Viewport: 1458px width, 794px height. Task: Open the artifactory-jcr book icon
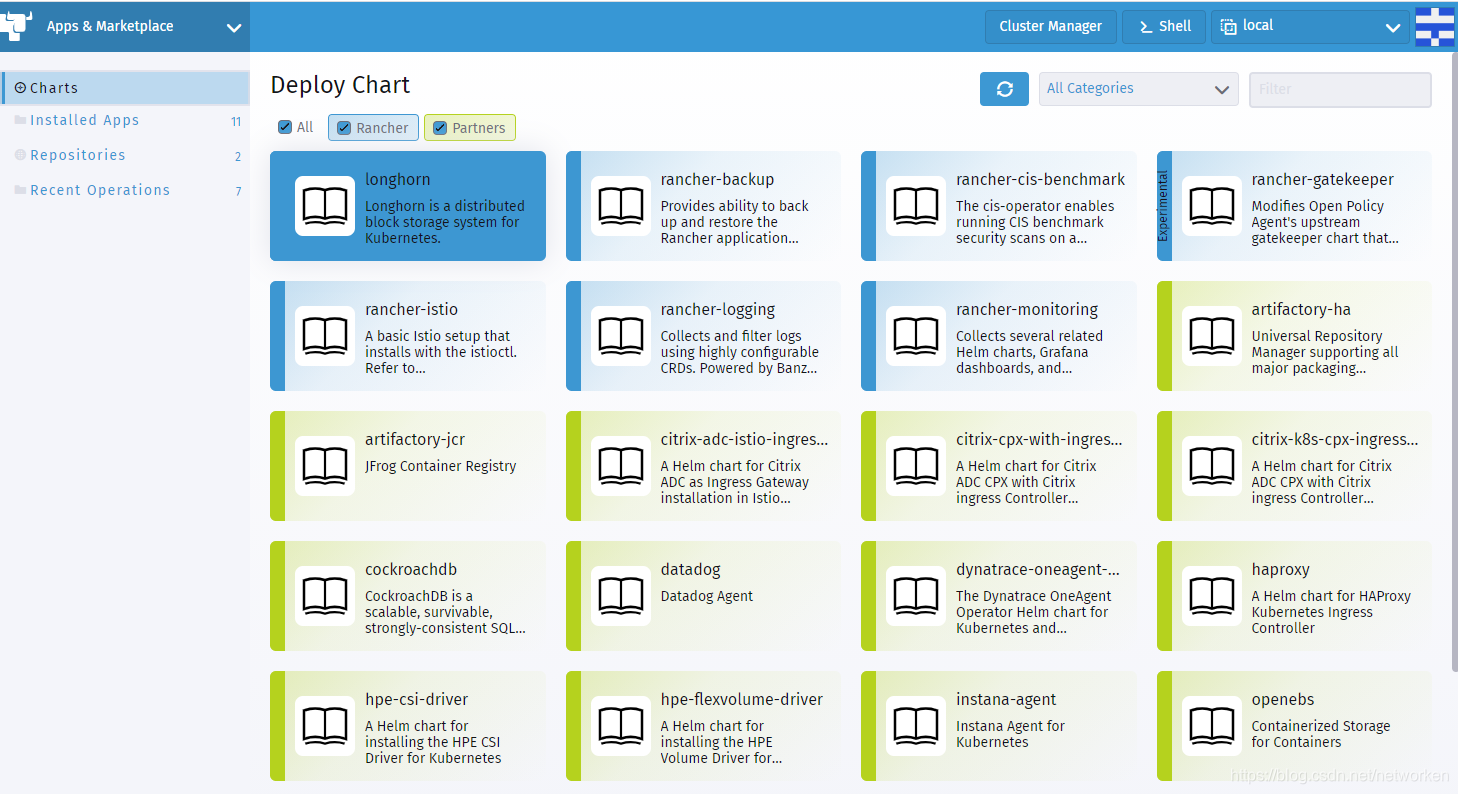click(325, 466)
